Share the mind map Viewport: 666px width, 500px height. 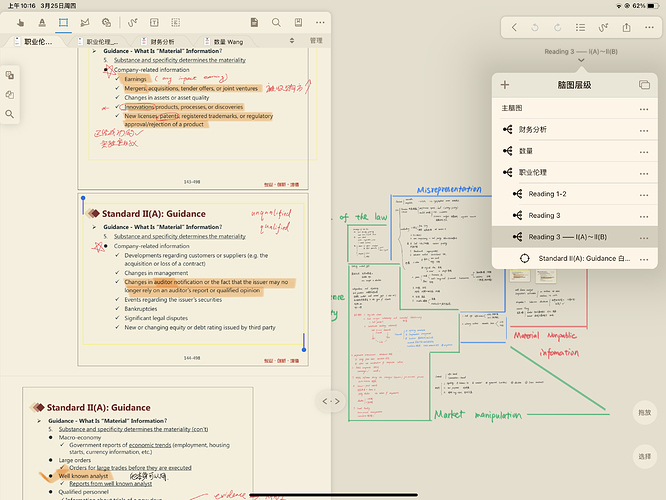coord(626,28)
